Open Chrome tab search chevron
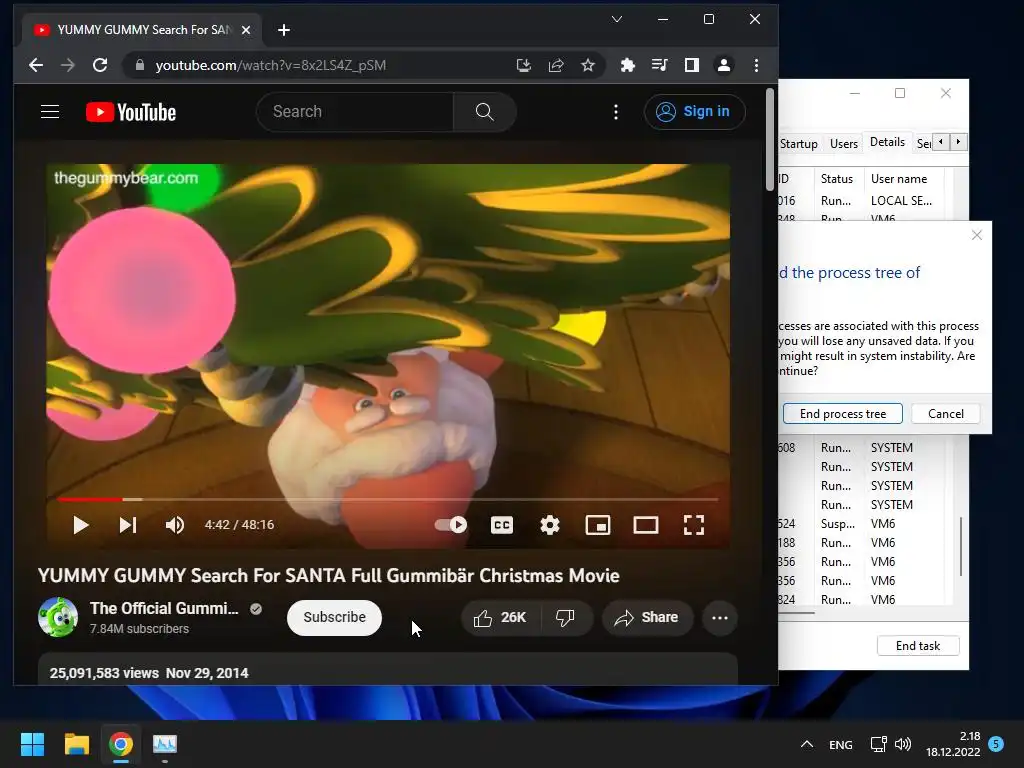The width and height of the screenshot is (1024, 768). (x=616, y=19)
